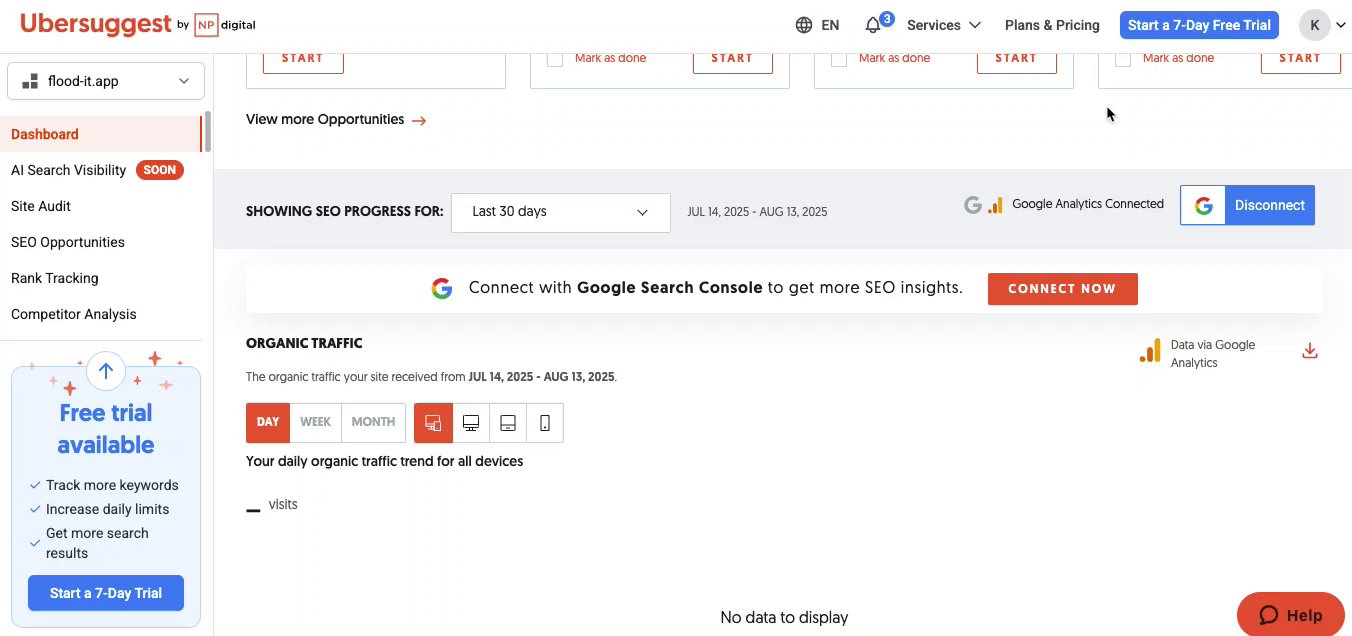The image size is (1352, 636).
Task: Open notifications bell icon
Action: [873, 25]
